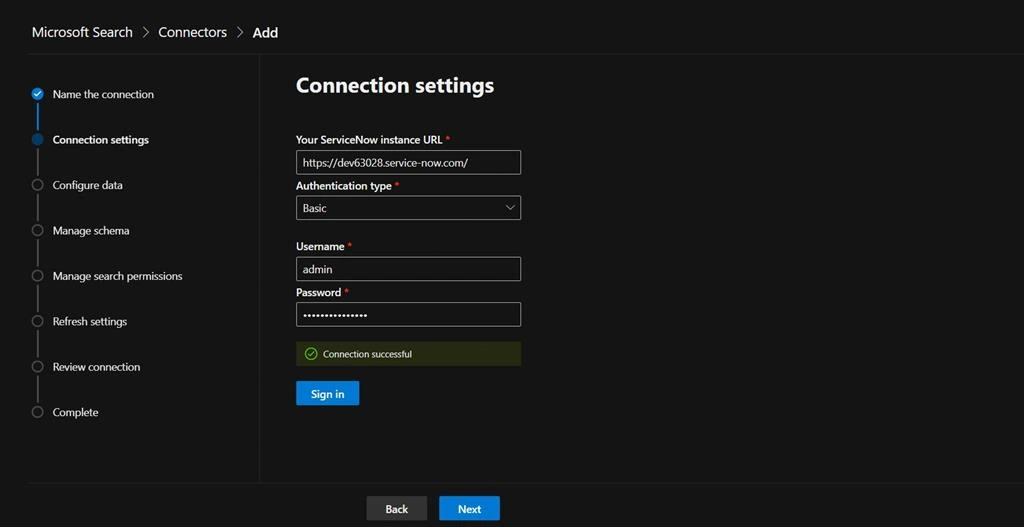Navigate to Connectors breadcrumb
Screen dimensions: 1024x527
coord(193,32)
